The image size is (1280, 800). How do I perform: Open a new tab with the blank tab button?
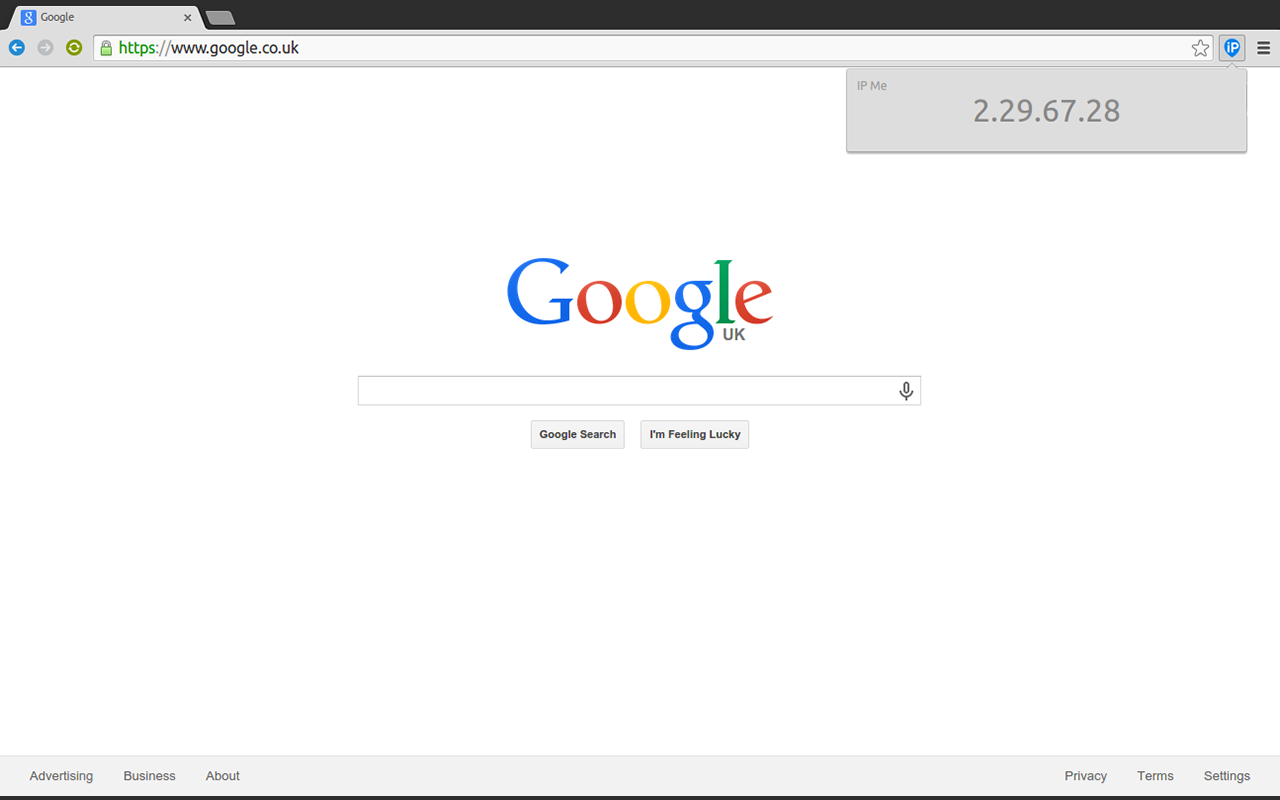point(220,18)
